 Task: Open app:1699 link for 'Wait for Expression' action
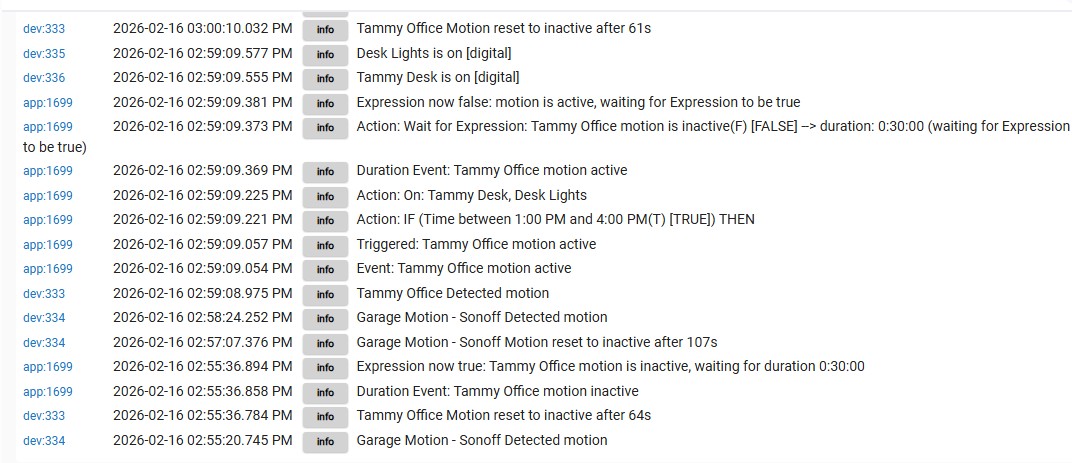click(x=48, y=127)
